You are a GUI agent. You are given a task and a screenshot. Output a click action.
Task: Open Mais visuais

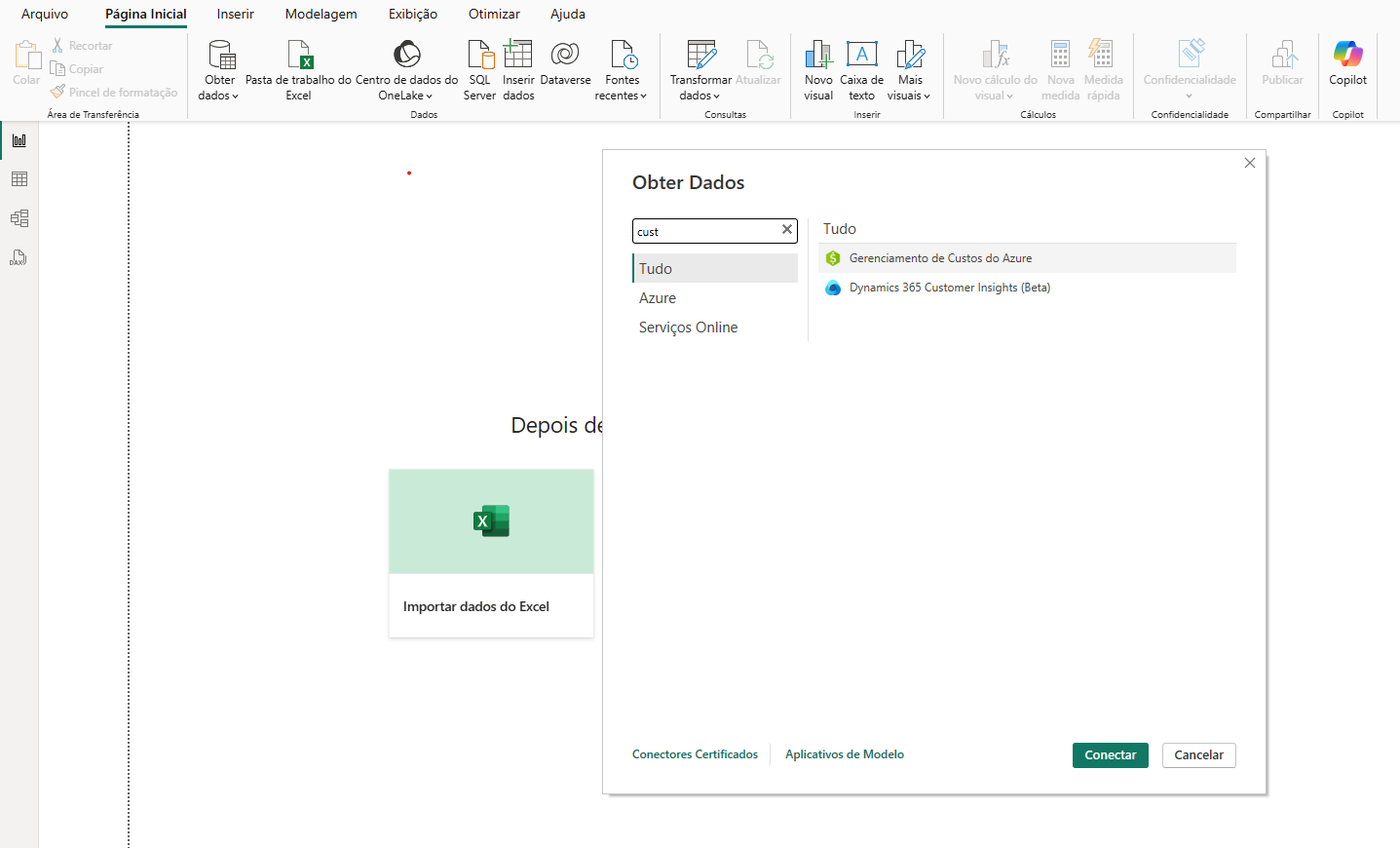point(910,70)
